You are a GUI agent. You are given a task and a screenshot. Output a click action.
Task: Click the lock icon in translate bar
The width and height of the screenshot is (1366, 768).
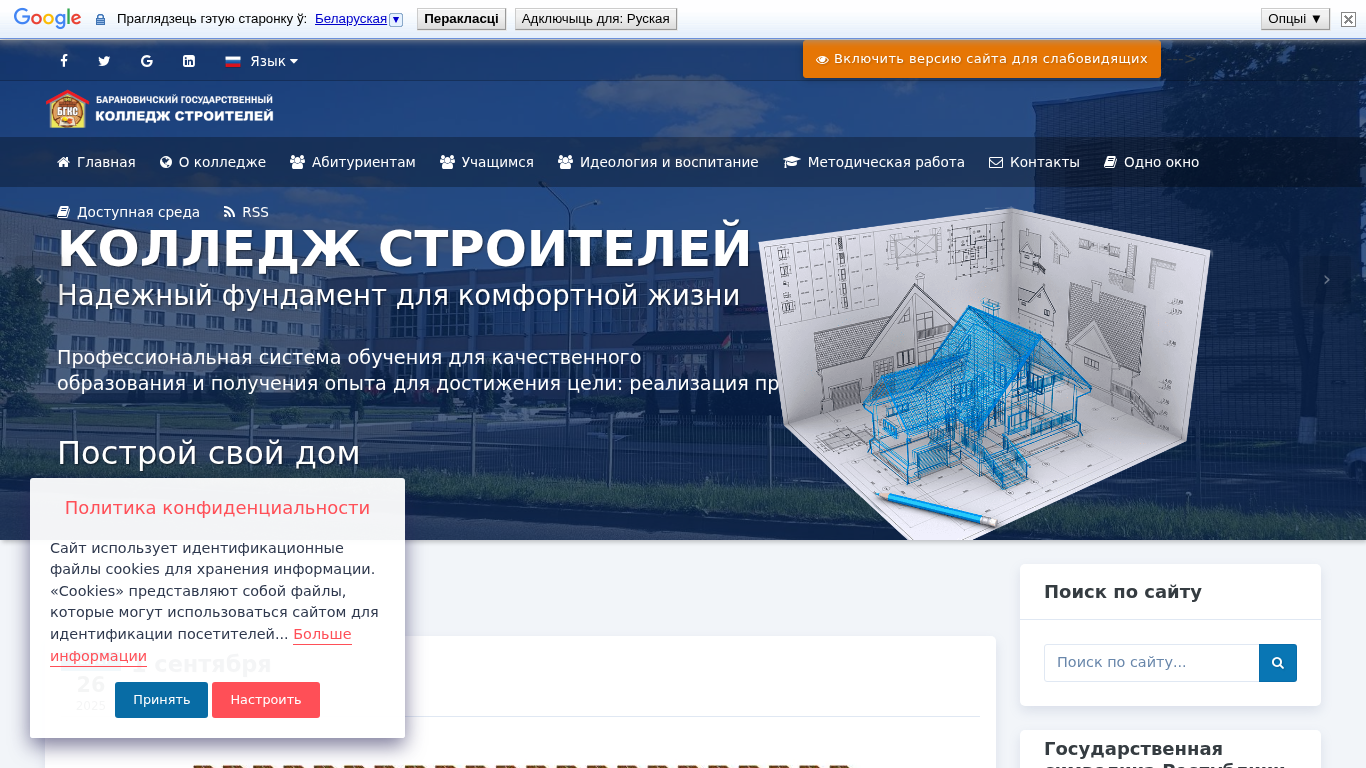(x=100, y=19)
